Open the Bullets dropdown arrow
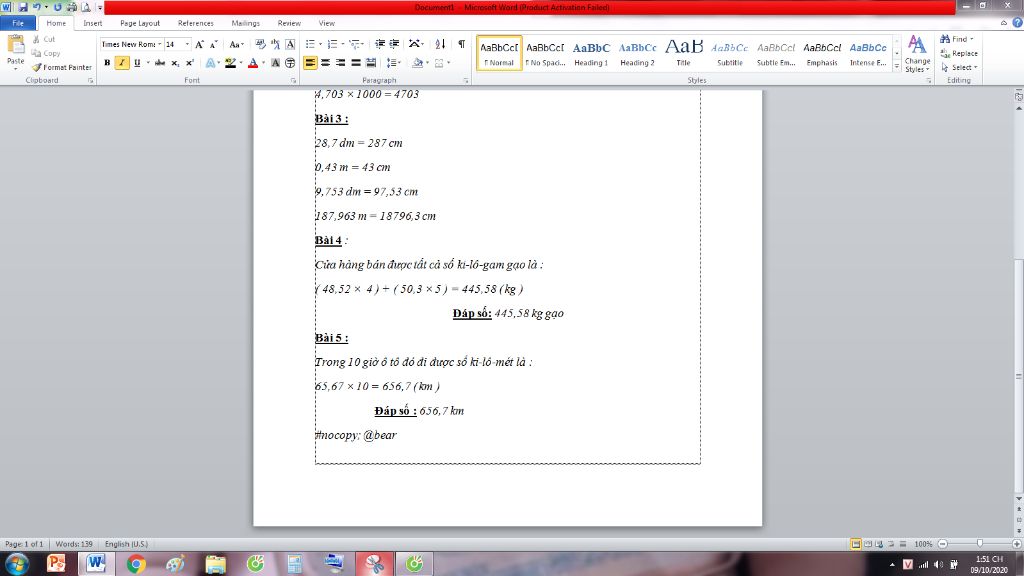 (x=320, y=44)
